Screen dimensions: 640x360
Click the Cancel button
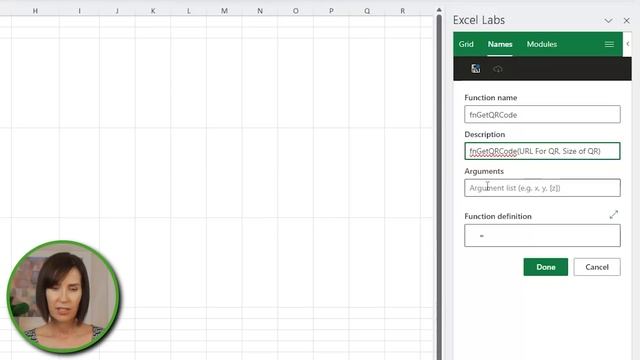pos(597,267)
